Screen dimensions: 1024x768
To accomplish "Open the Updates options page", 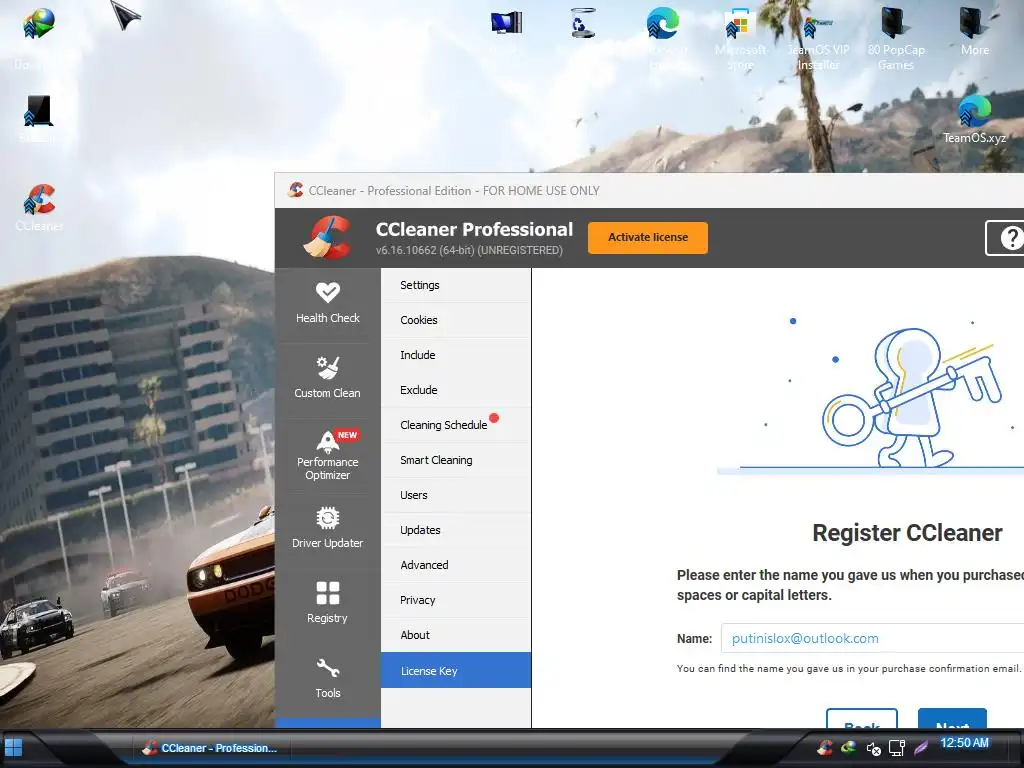I will coord(456,530).
